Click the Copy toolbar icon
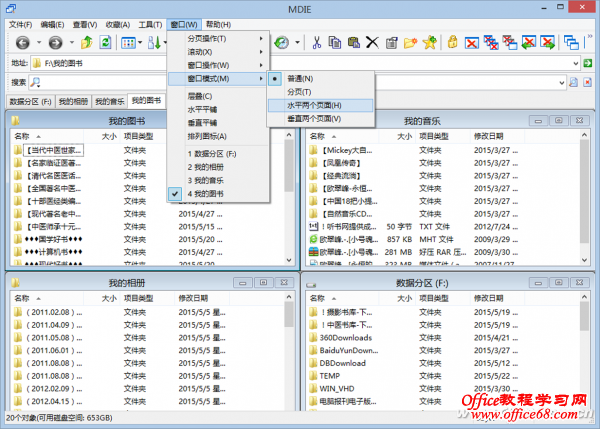The width and height of the screenshot is (600, 429). [335, 42]
